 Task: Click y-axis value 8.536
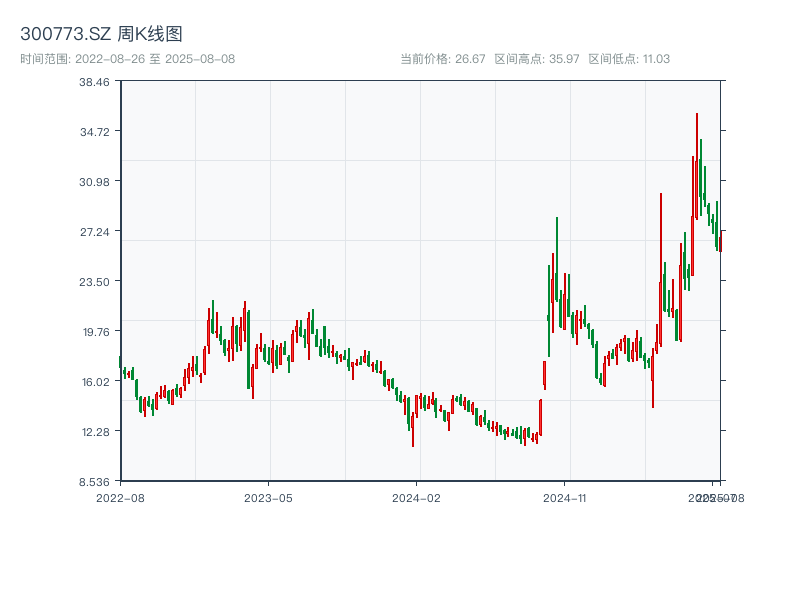pyautogui.click(x=94, y=482)
